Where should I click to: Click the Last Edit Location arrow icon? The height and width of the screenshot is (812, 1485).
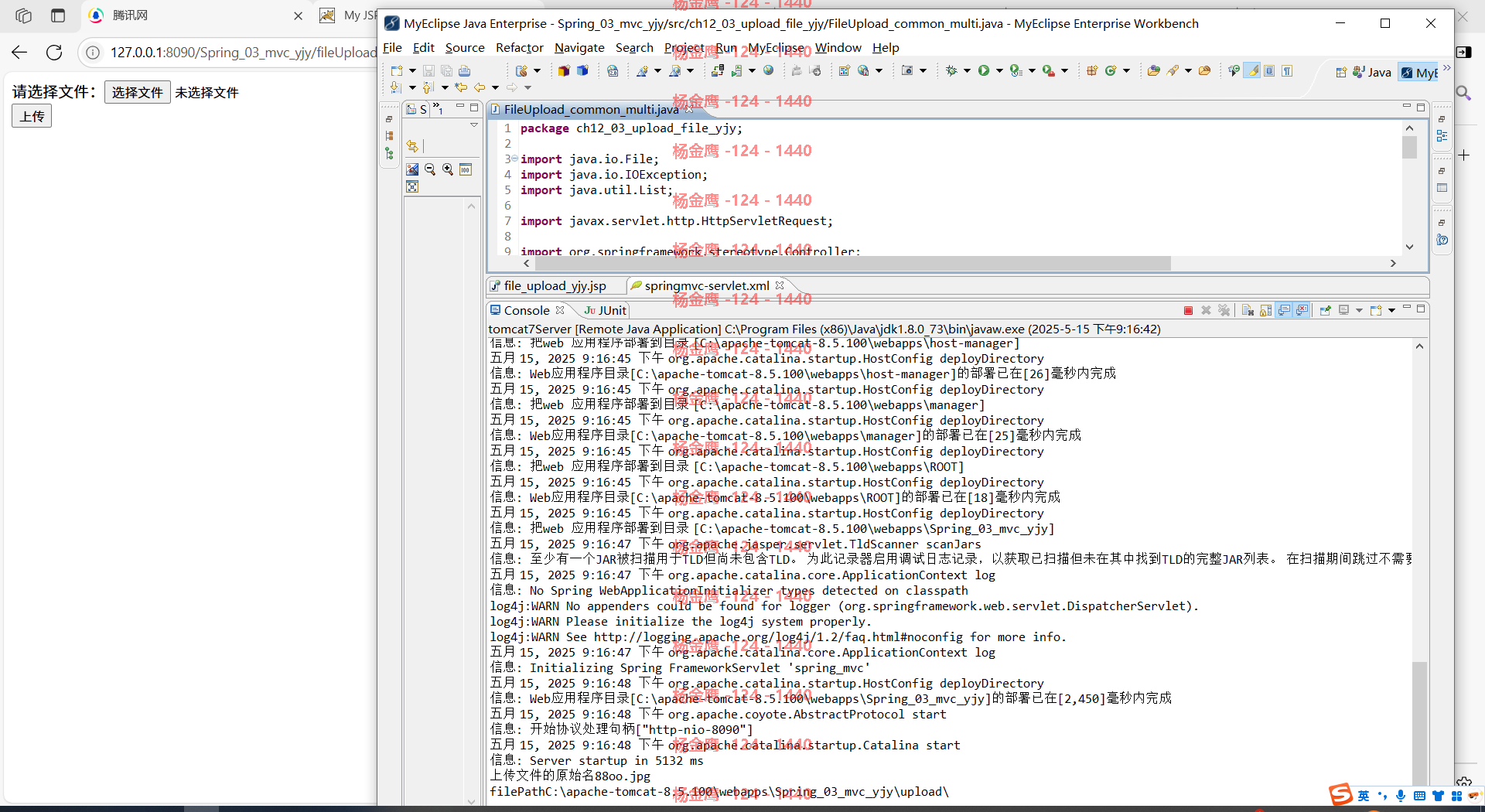pos(461,87)
